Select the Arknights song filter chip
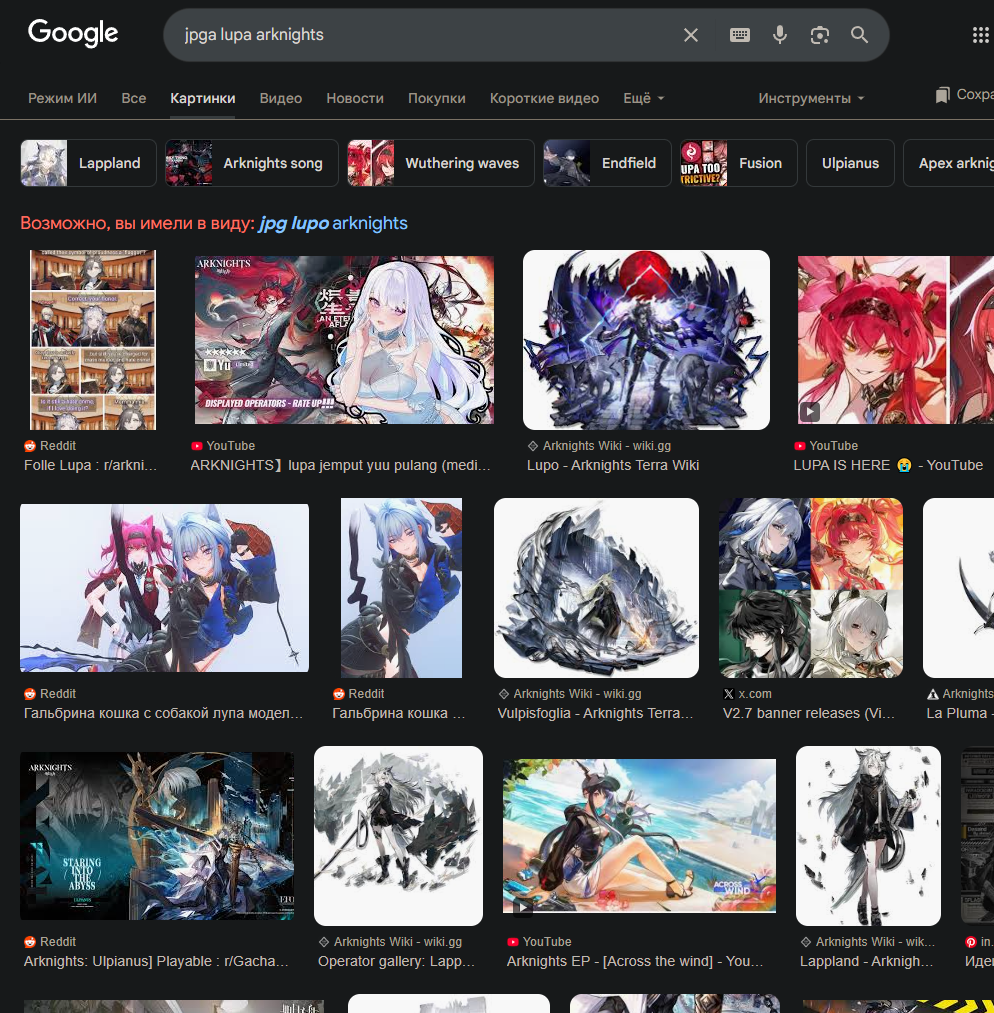The width and height of the screenshot is (994, 1013). point(252,163)
